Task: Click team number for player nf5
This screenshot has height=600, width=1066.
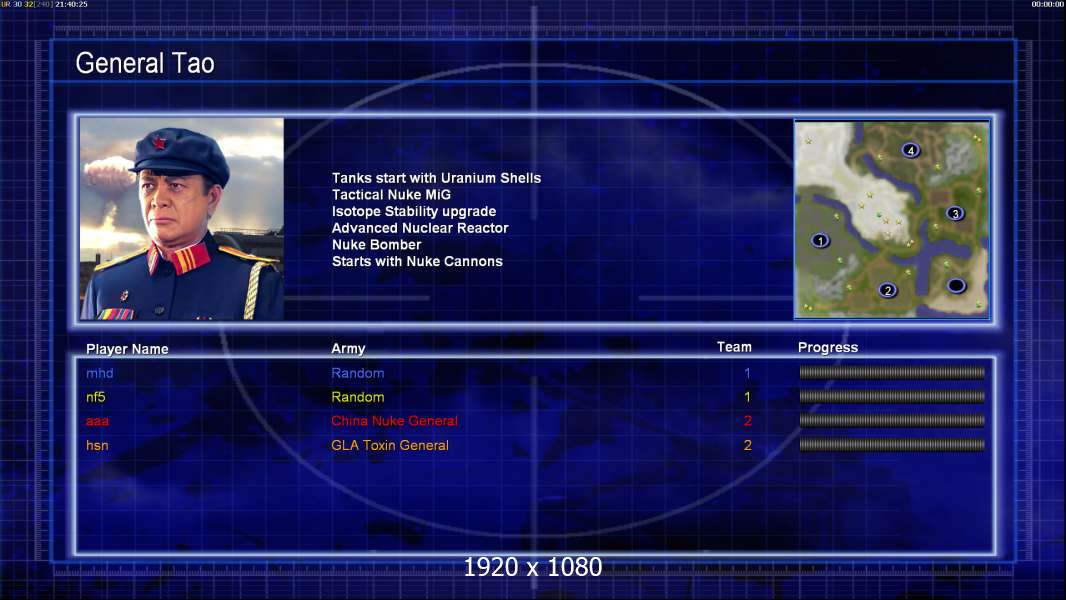Action: pyautogui.click(x=747, y=397)
